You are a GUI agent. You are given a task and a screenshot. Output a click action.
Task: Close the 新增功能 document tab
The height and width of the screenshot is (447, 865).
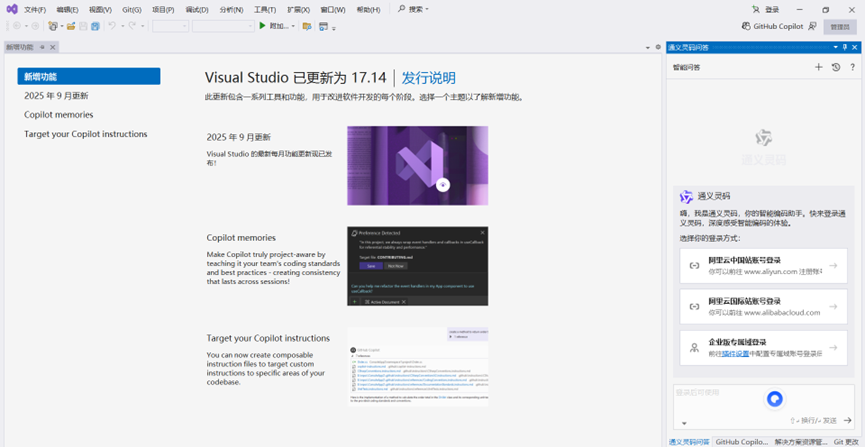click(52, 47)
